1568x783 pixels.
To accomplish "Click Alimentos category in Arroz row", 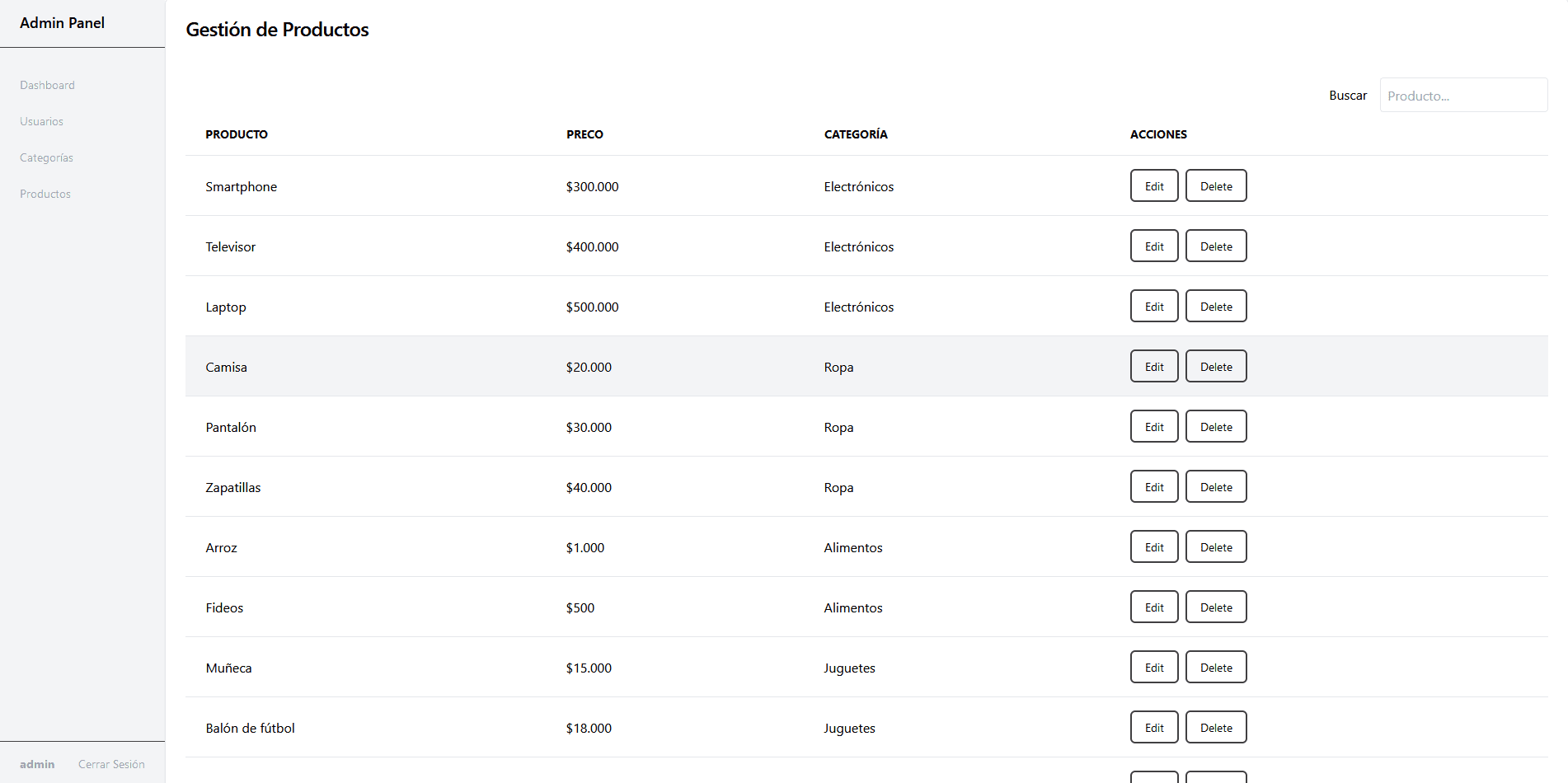I will pyautogui.click(x=853, y=548).
